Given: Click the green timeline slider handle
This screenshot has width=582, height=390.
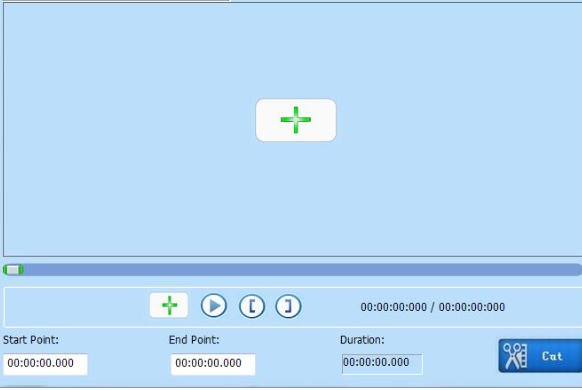Looking at the screenshot, I should pos(13,270).
